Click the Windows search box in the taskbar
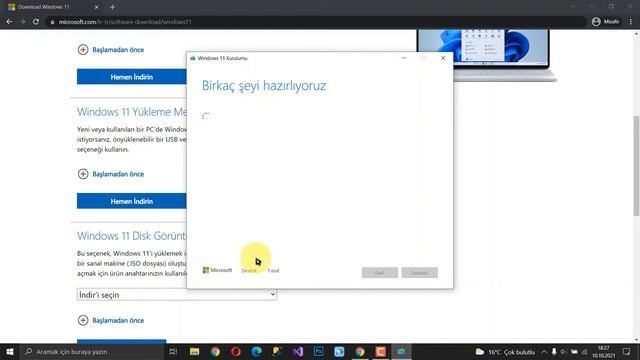This screenshot has width=640, height=360. [x=92, y=351]
